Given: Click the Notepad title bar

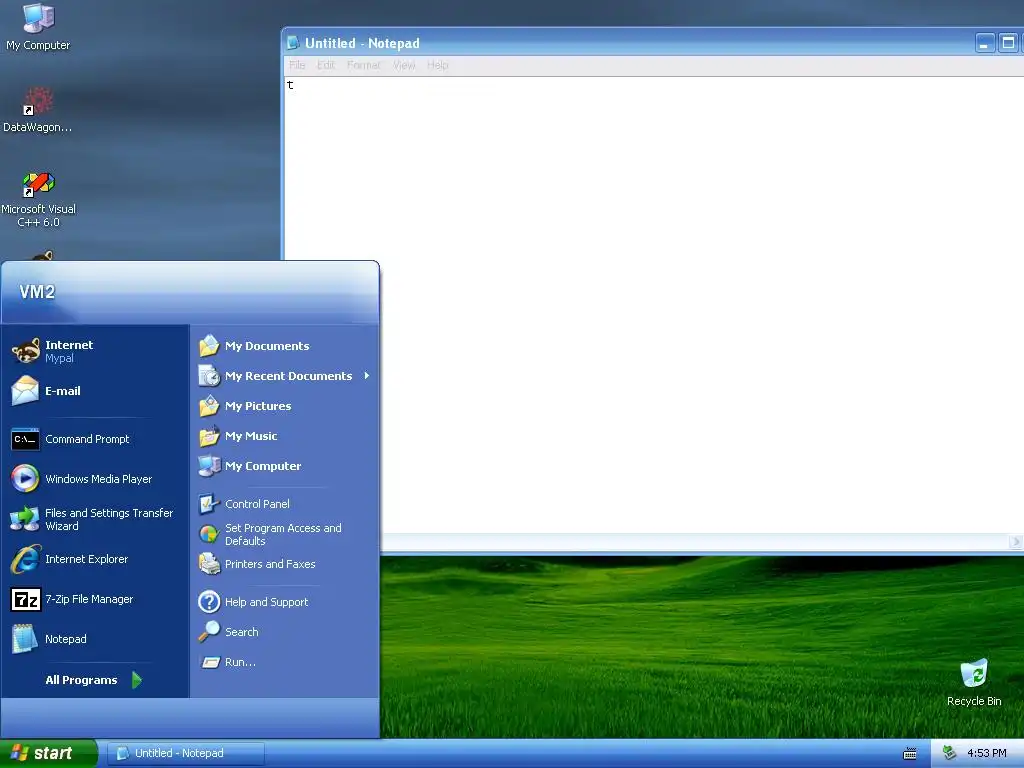Looking at the screenshot, I should click(653, 43).
